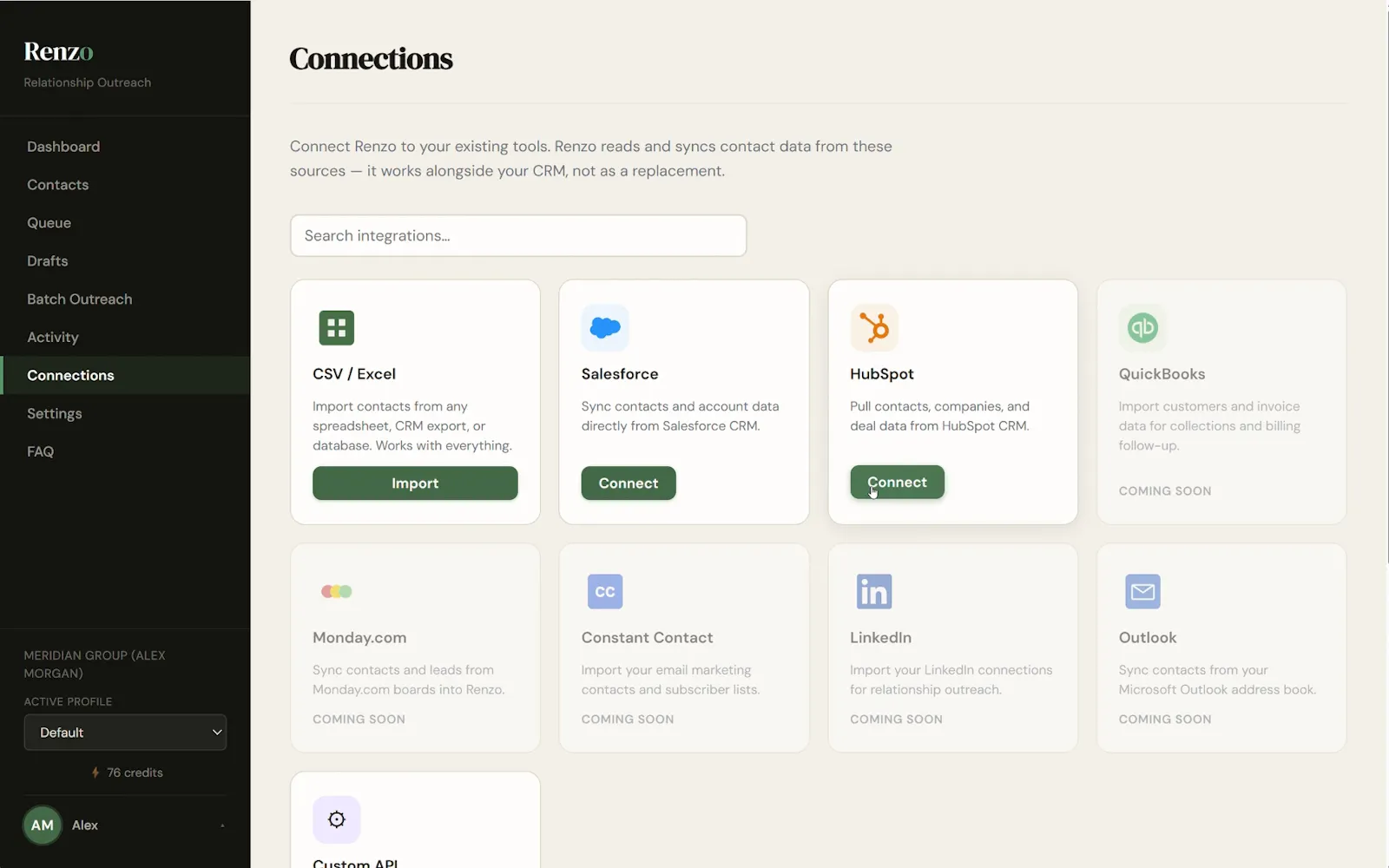
Task: Open Batch Outreach
Action: coord(125,299)
